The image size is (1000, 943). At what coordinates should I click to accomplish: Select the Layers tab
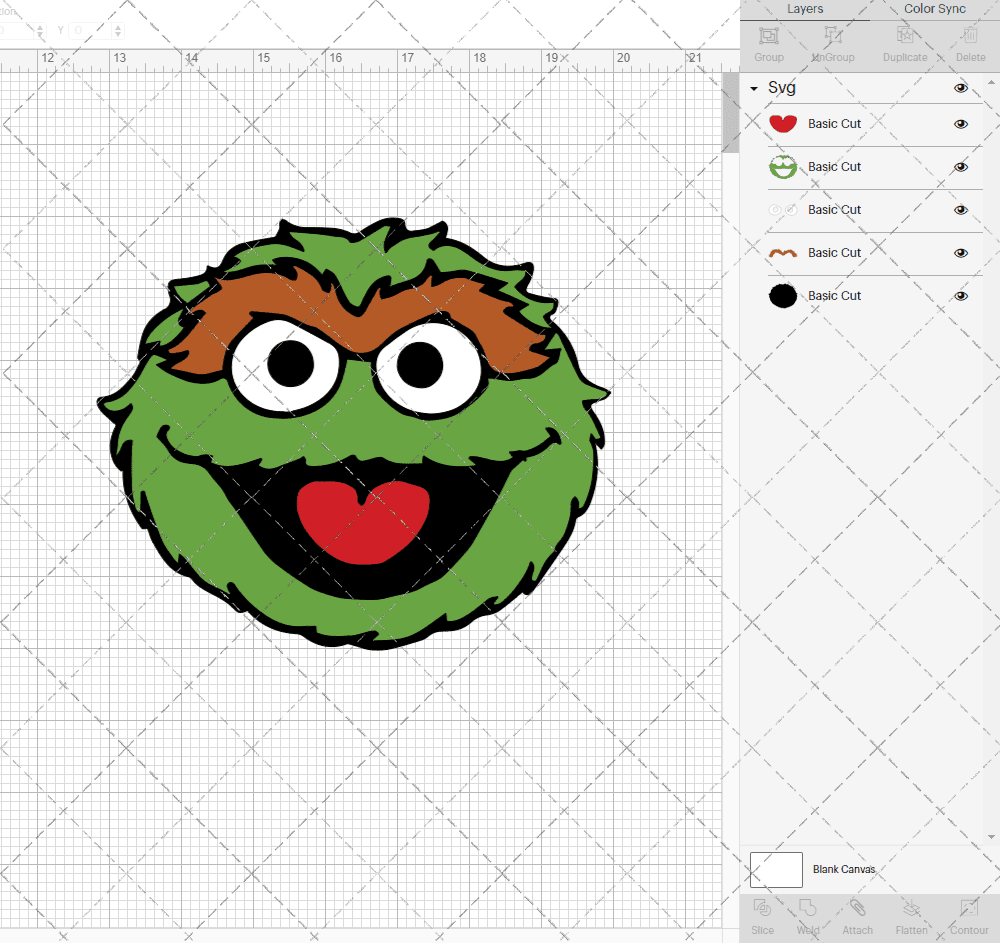[x=805, y=9]
